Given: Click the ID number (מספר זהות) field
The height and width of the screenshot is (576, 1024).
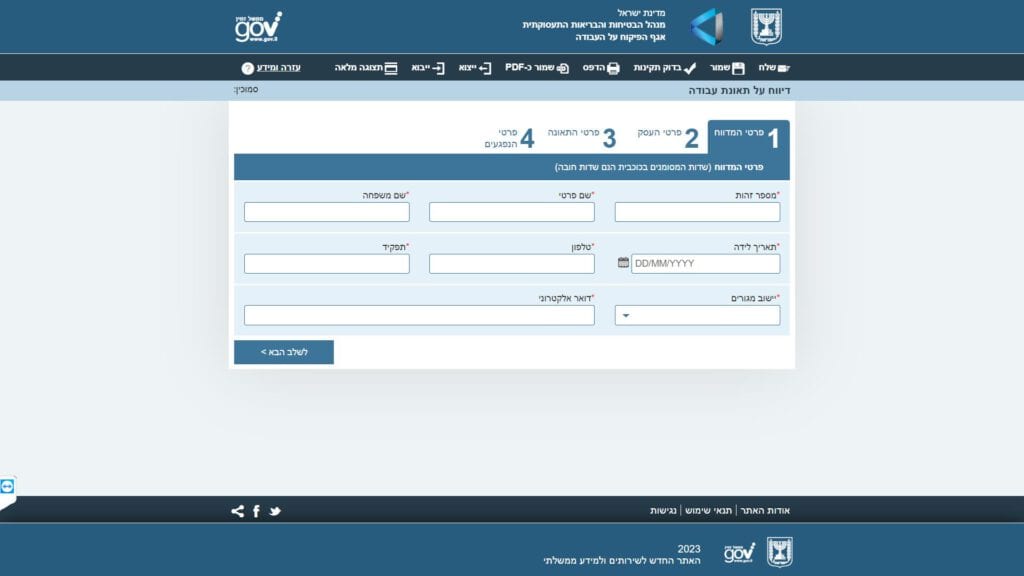Looking at the screenshot, I should pyautogui.click(x=697, y=212).
